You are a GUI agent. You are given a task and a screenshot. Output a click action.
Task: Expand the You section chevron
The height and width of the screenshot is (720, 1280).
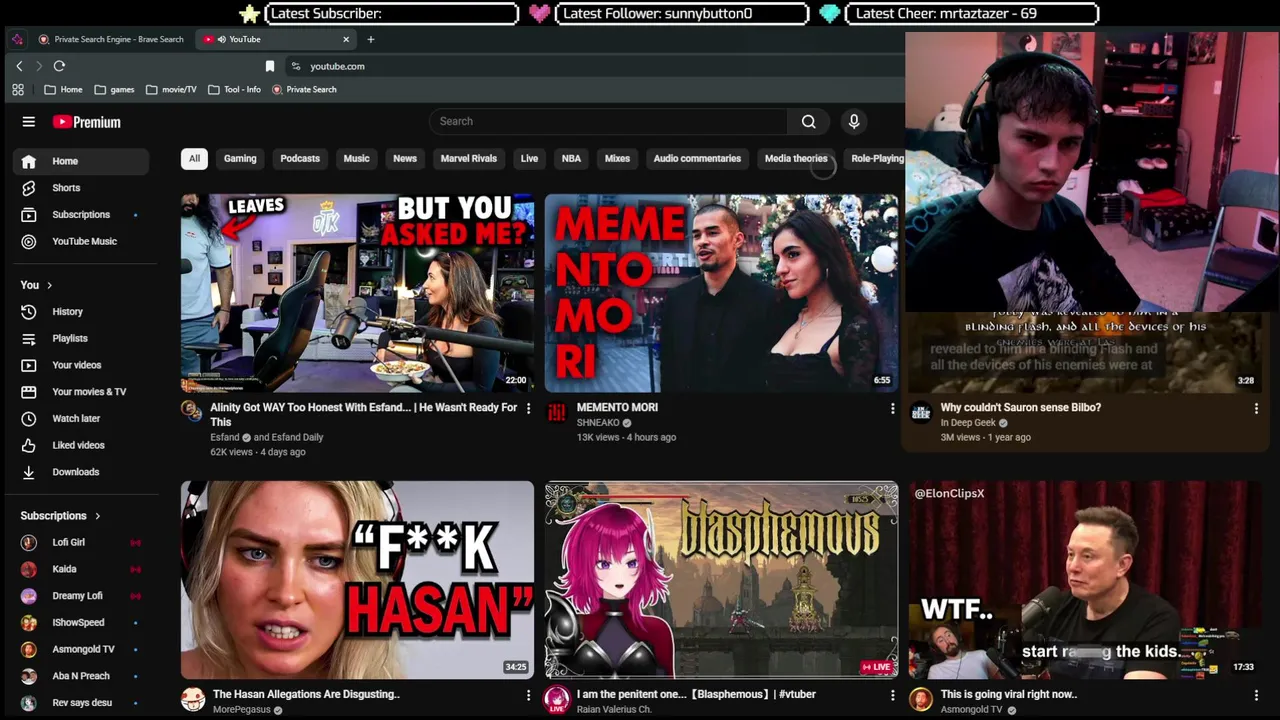(49, 286)
